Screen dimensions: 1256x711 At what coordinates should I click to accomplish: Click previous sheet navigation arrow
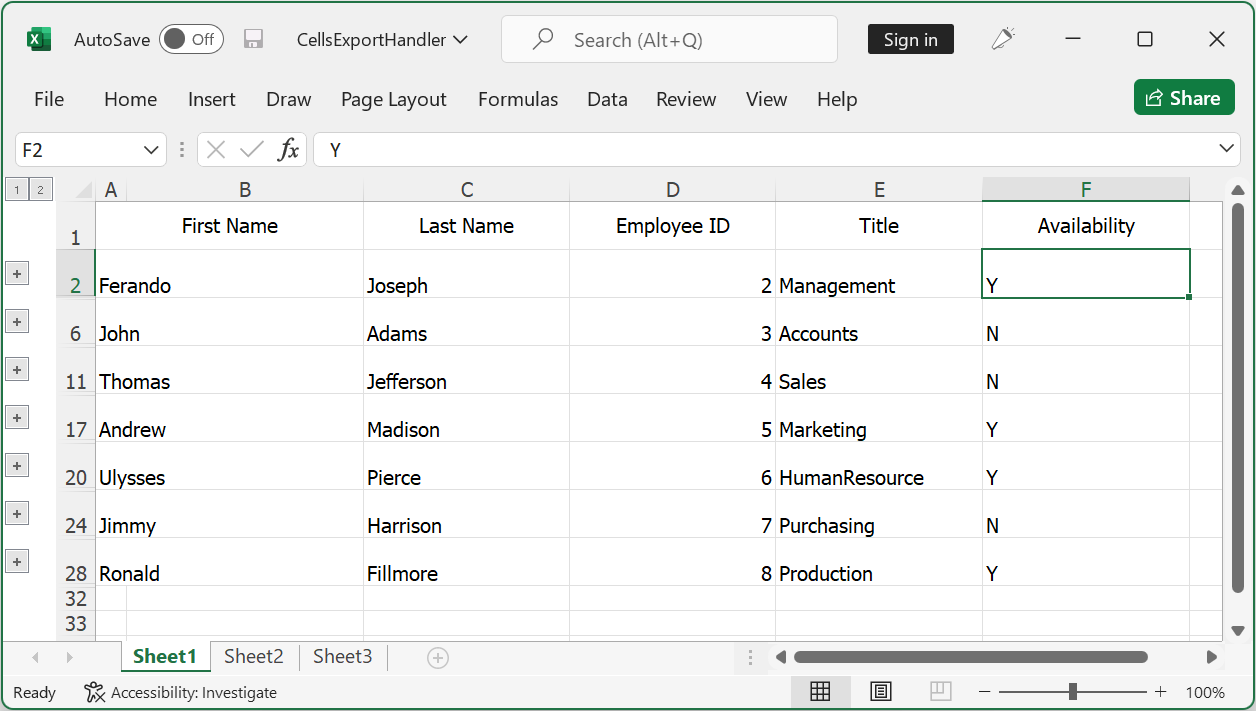pyautogui.click(x=36, y=657)
